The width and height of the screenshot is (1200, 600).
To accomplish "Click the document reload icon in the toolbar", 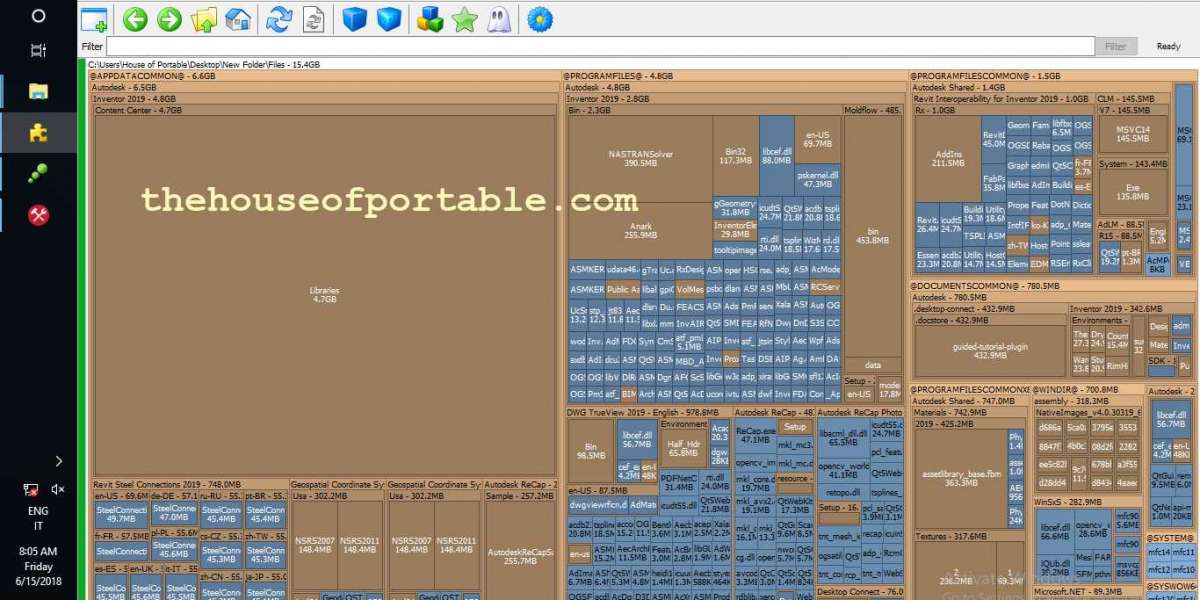I will (314, 18).
